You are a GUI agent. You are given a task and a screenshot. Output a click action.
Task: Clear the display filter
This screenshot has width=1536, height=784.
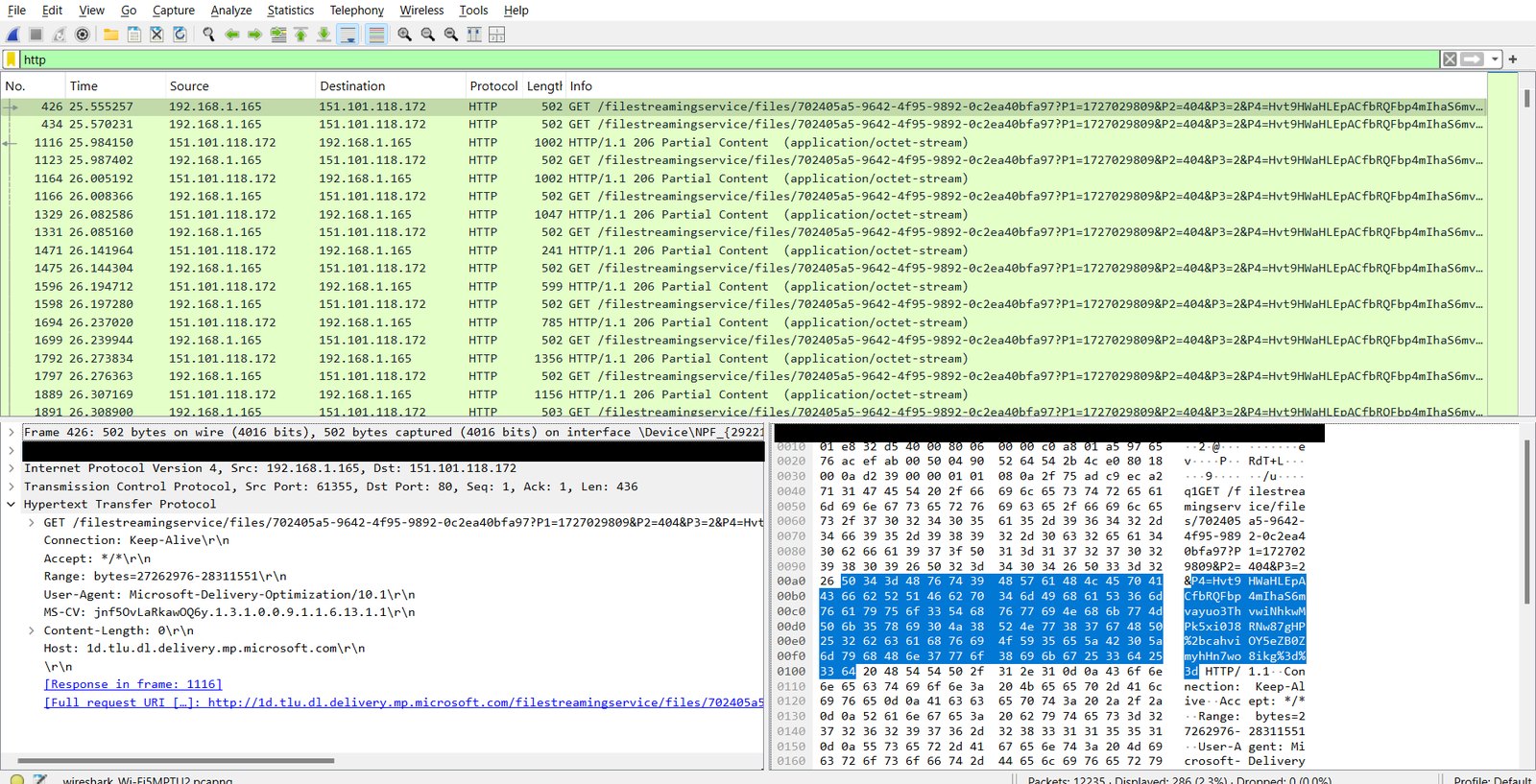tap(1450, 59)
